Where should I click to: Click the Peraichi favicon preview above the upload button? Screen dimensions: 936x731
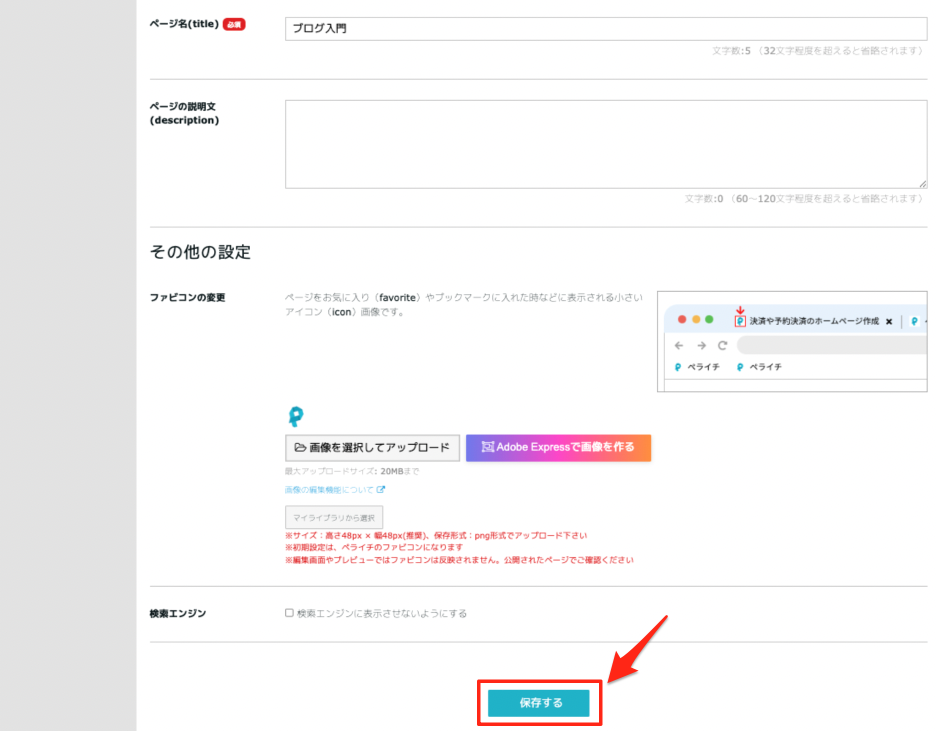pos(295,417)
